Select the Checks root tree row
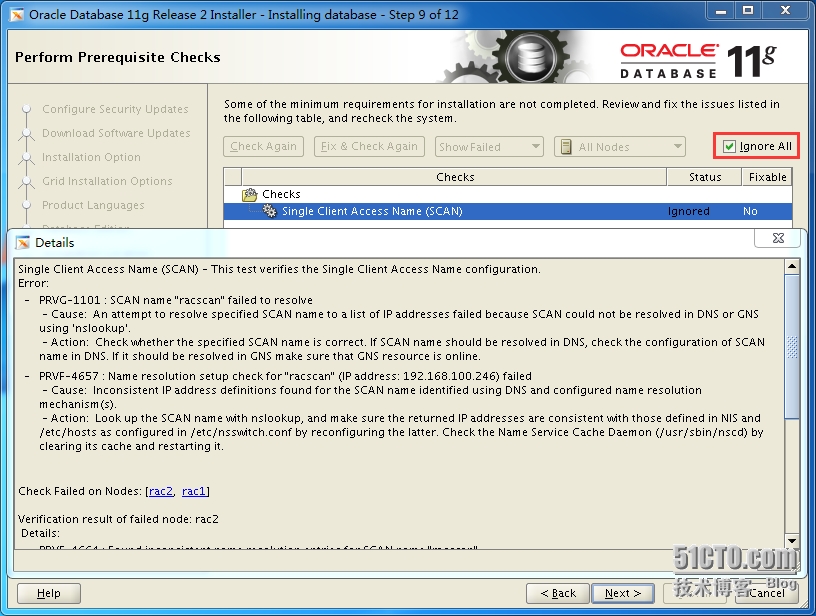816x616 pixels. pyautogui.click(x=508, y=195)
